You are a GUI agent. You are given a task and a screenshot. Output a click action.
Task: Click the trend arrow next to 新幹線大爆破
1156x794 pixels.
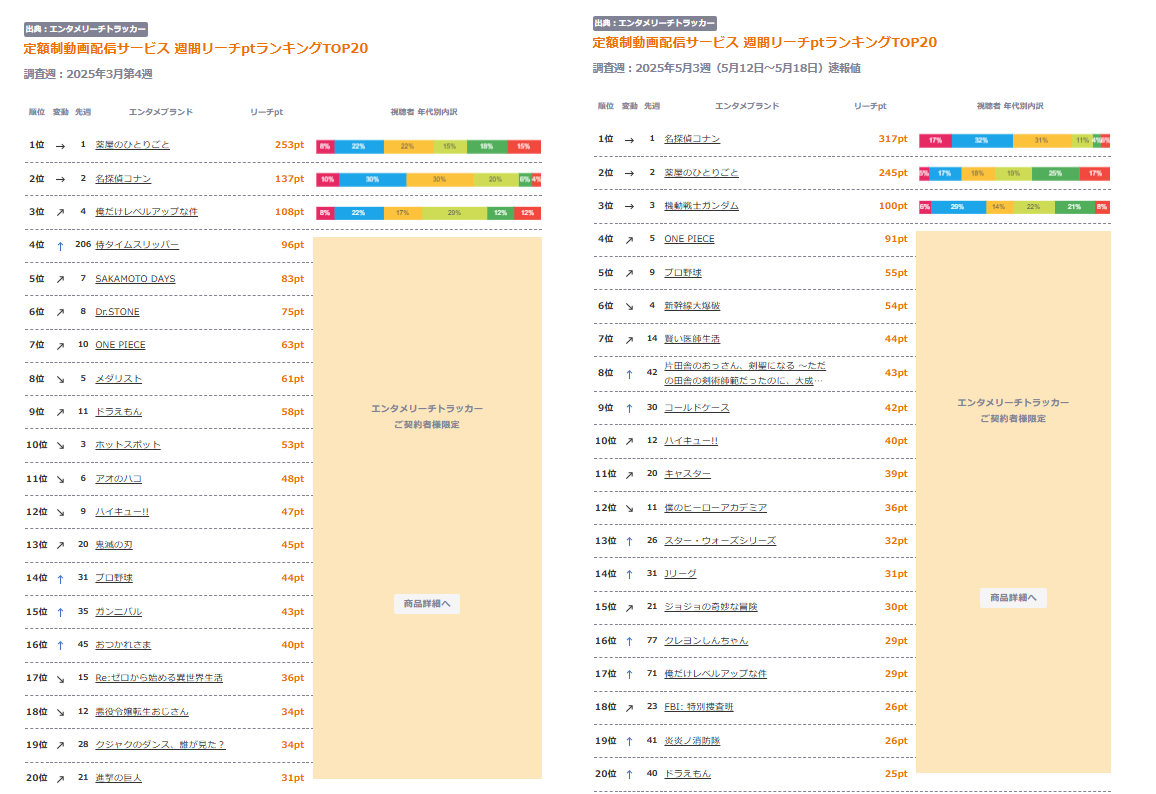pyautogui.click(x=629, y=306)
